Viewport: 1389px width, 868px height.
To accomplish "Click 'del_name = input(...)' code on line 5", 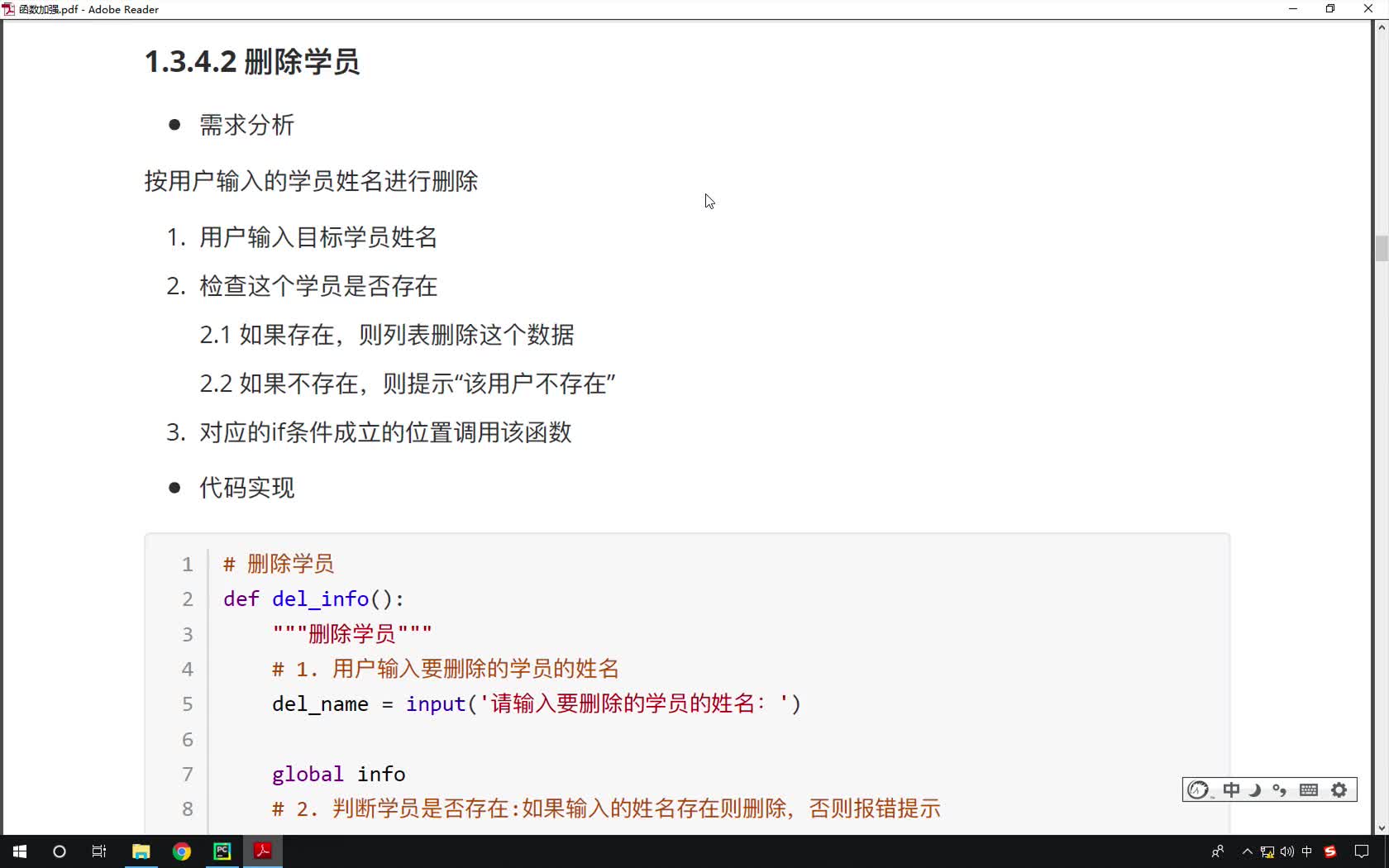I will [537, 704].
